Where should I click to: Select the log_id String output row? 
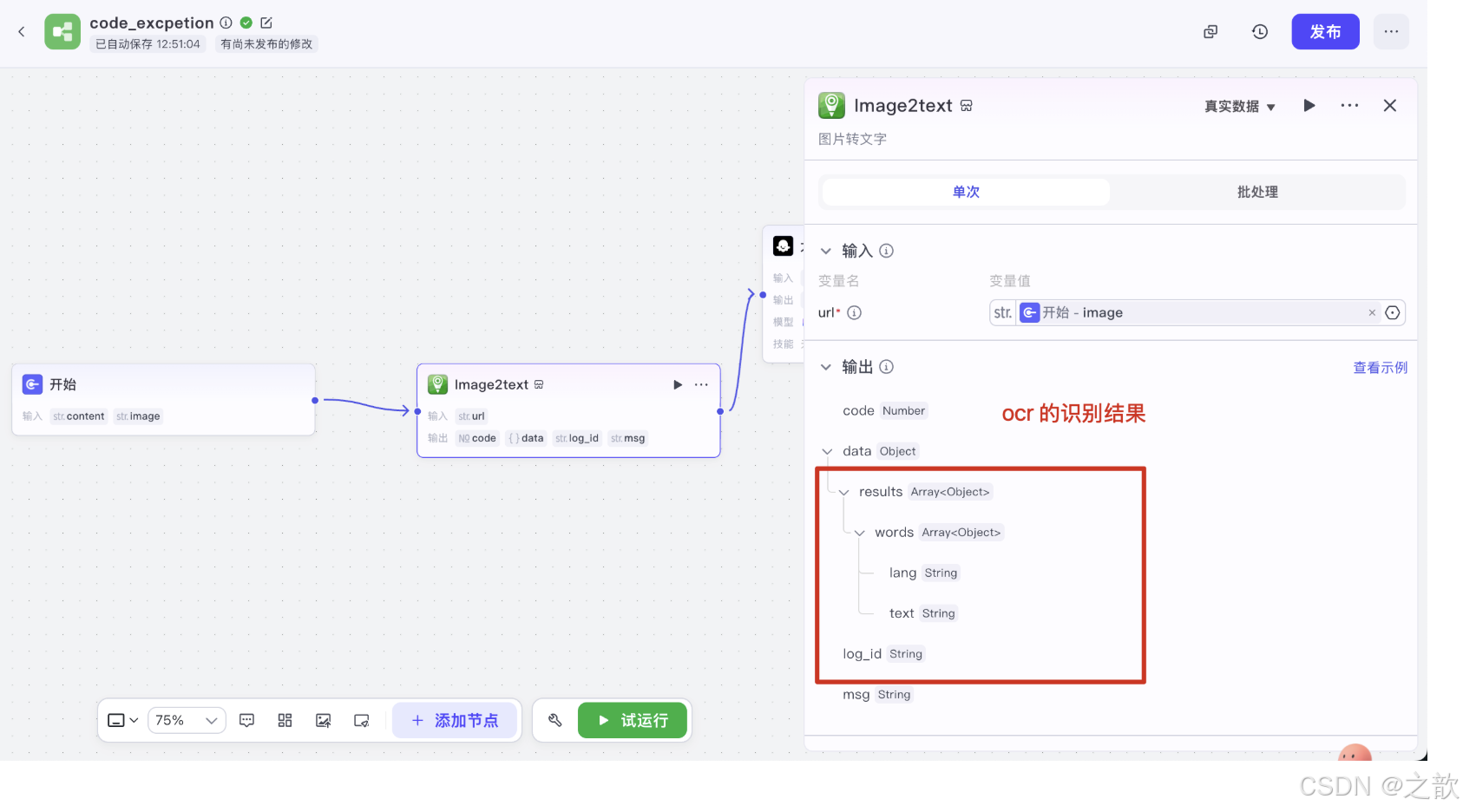pos(882,654)
